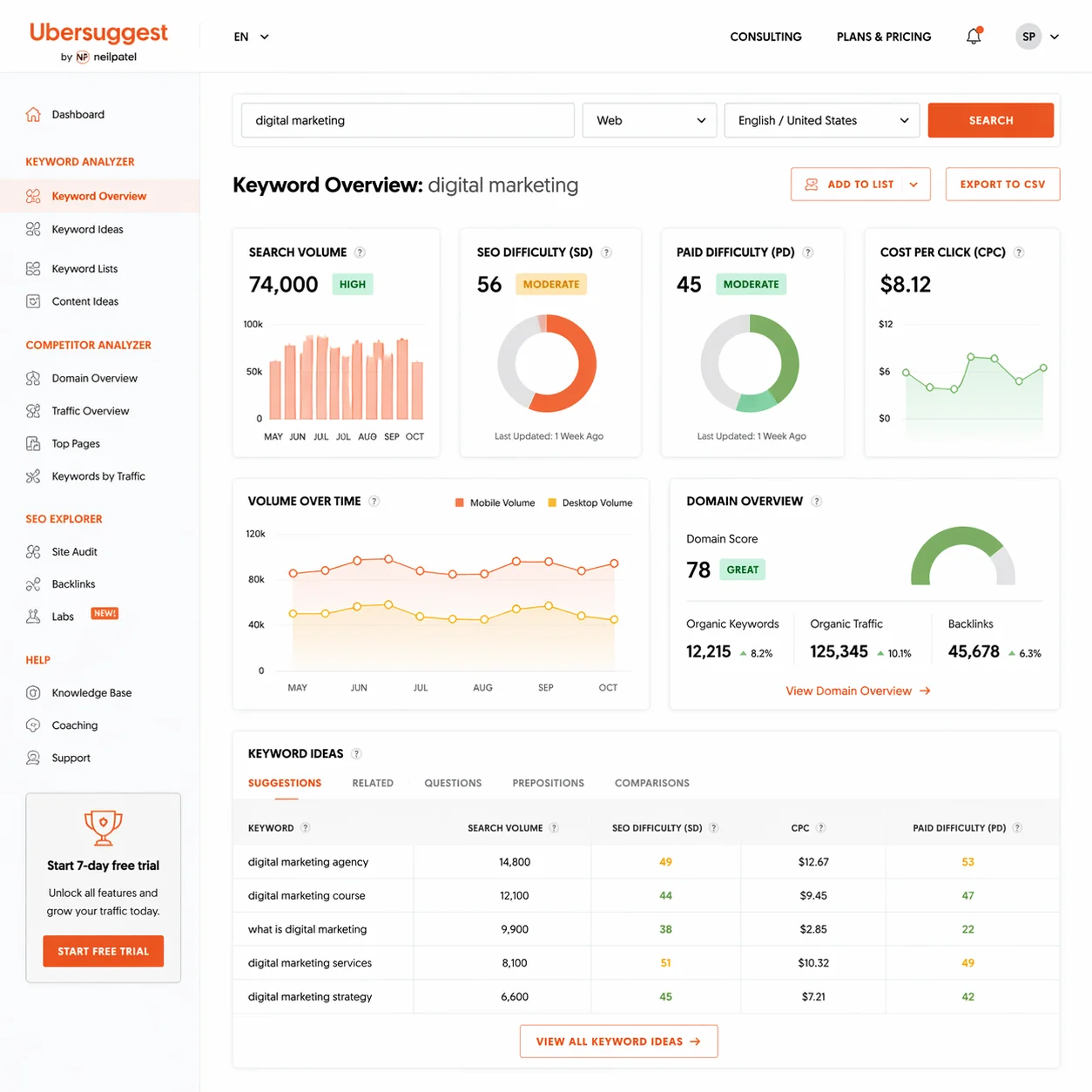Click the Export to CSV button
Viewport: 1092px width, 1092px height.
[1002, 185]
